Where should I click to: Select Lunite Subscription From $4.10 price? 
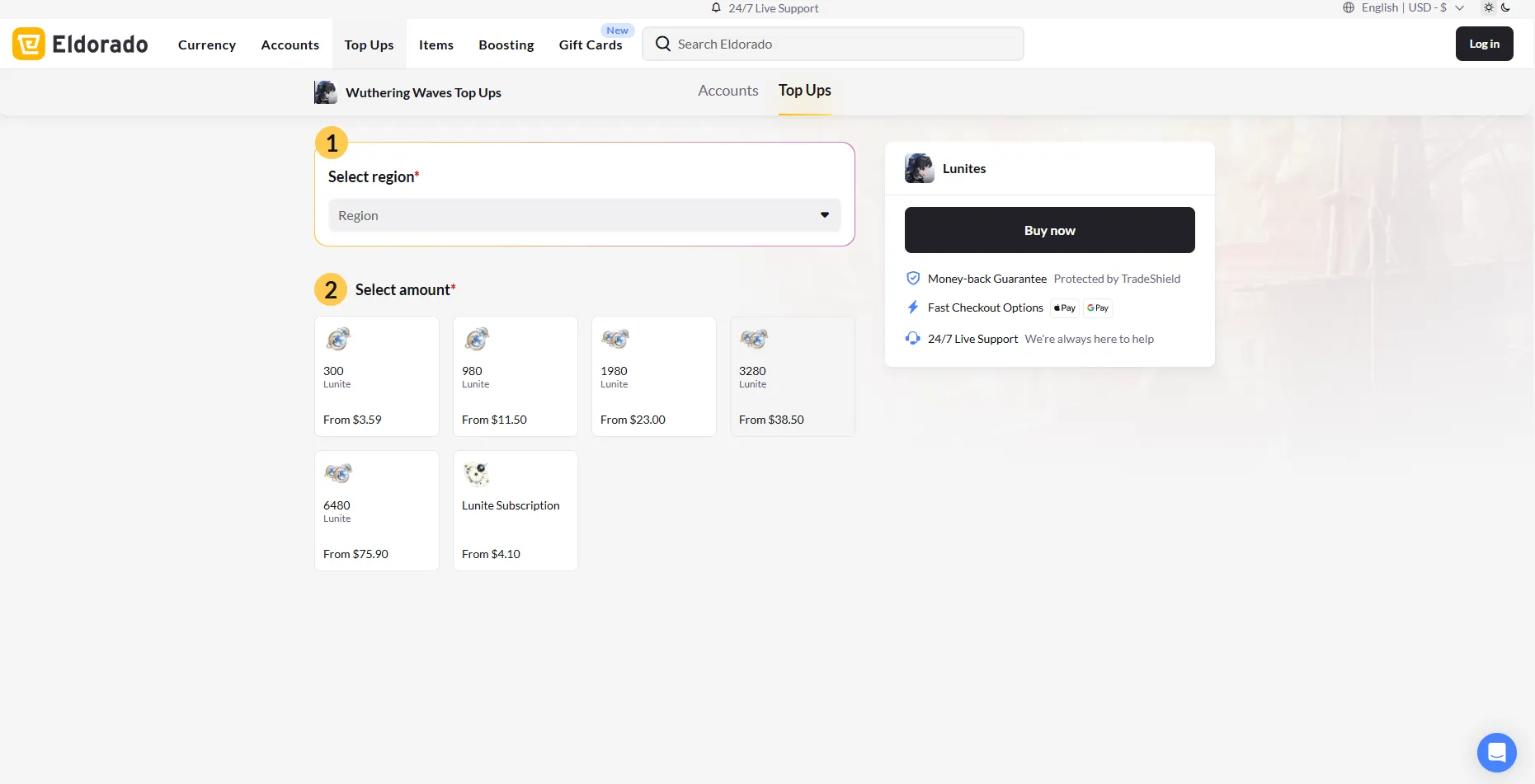coord(491,554)
